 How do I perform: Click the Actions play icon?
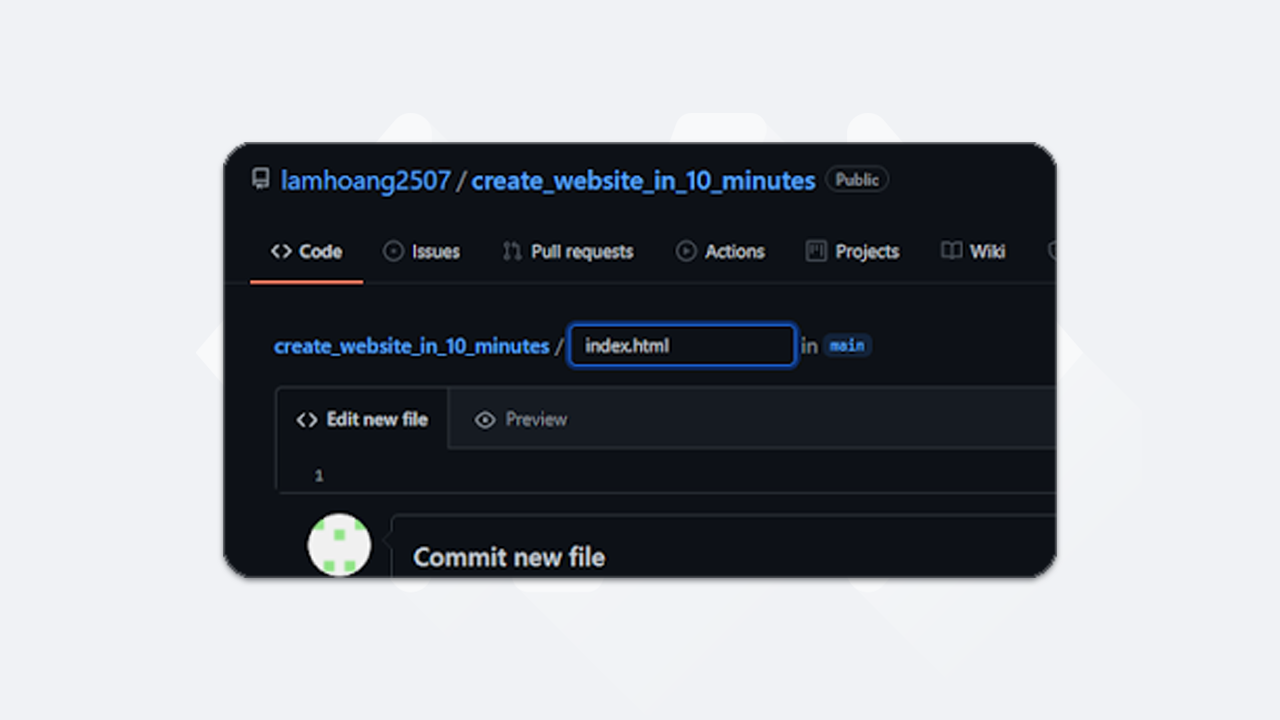[x=689, y=252]
